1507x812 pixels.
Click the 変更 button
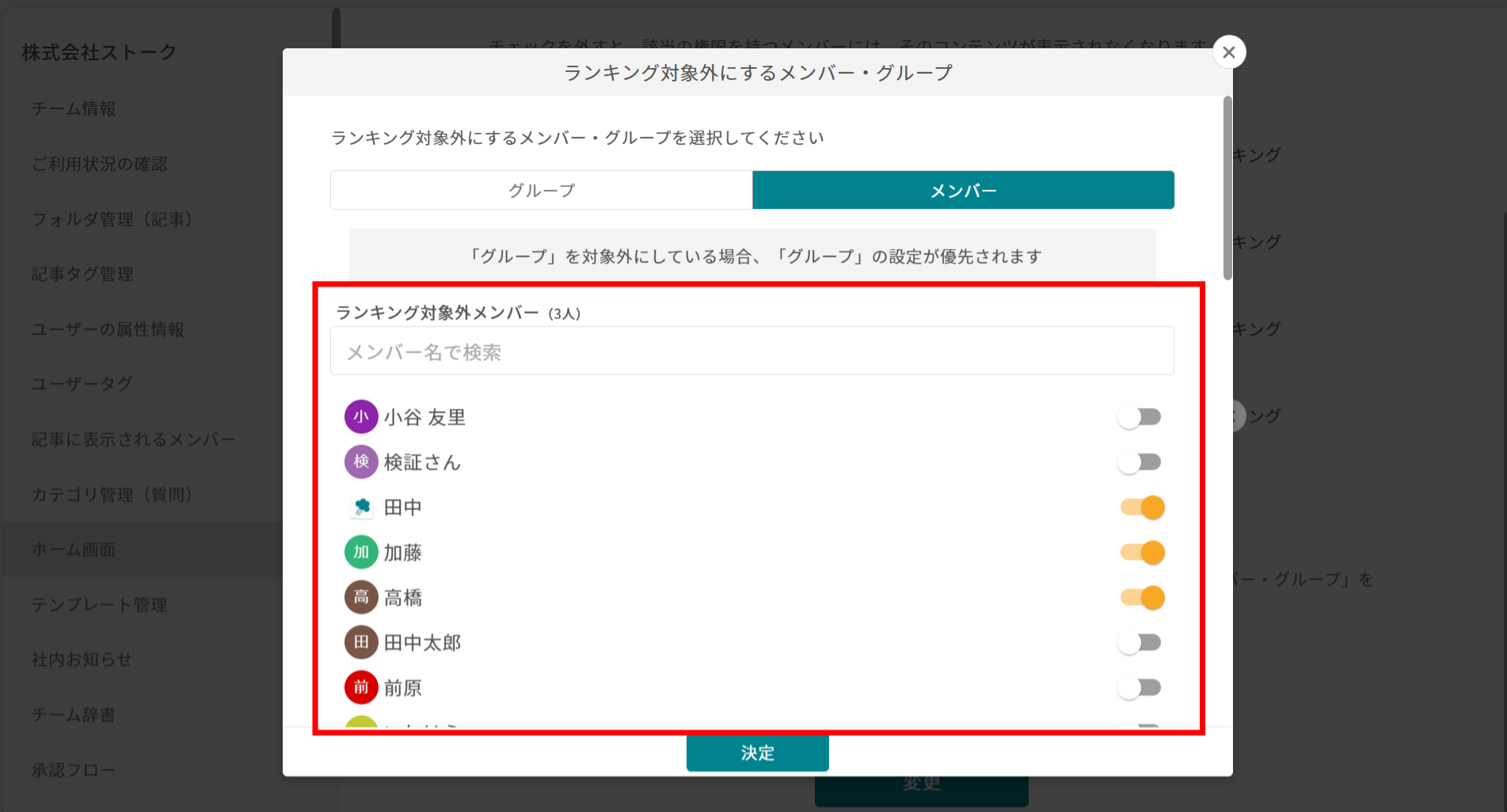[x=921, y=784]
